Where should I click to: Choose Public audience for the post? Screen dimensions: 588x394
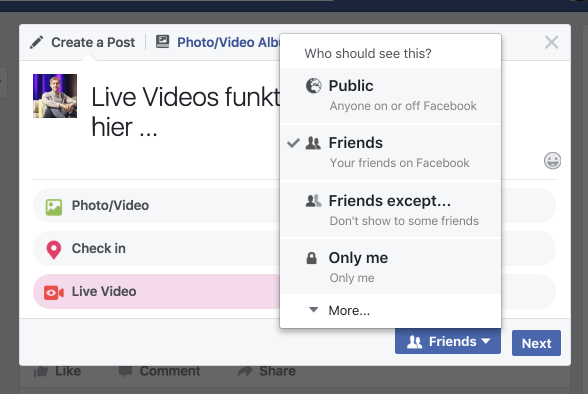click(390, 95)
